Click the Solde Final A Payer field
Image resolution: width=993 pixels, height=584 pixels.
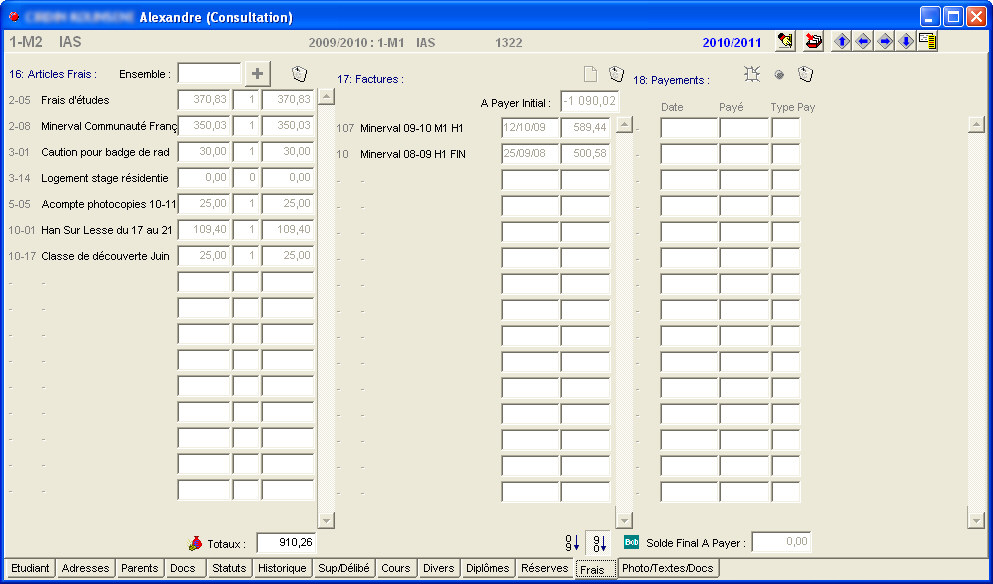[781, 542]
